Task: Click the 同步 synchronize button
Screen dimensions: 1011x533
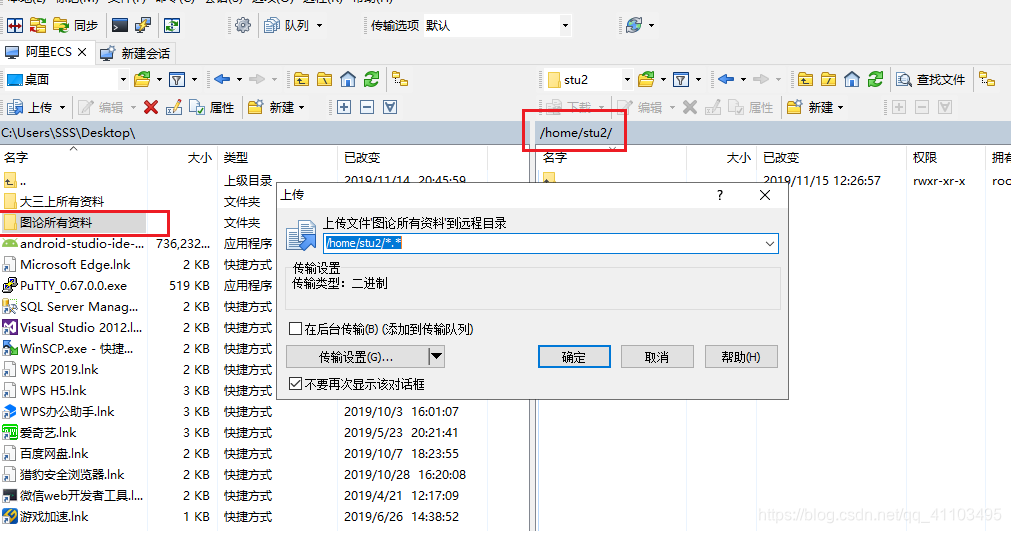Action: point(75,26)
